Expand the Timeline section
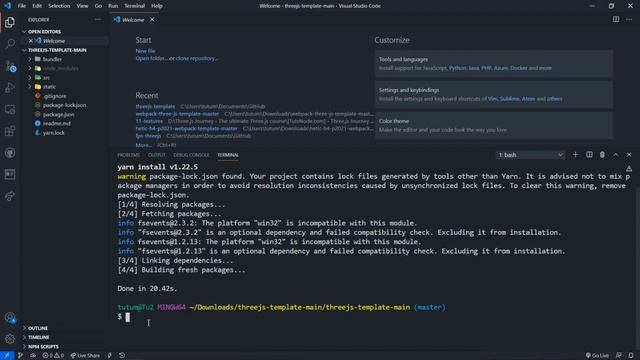This screenshot has width=640, height=360. [x=38, y=337]
